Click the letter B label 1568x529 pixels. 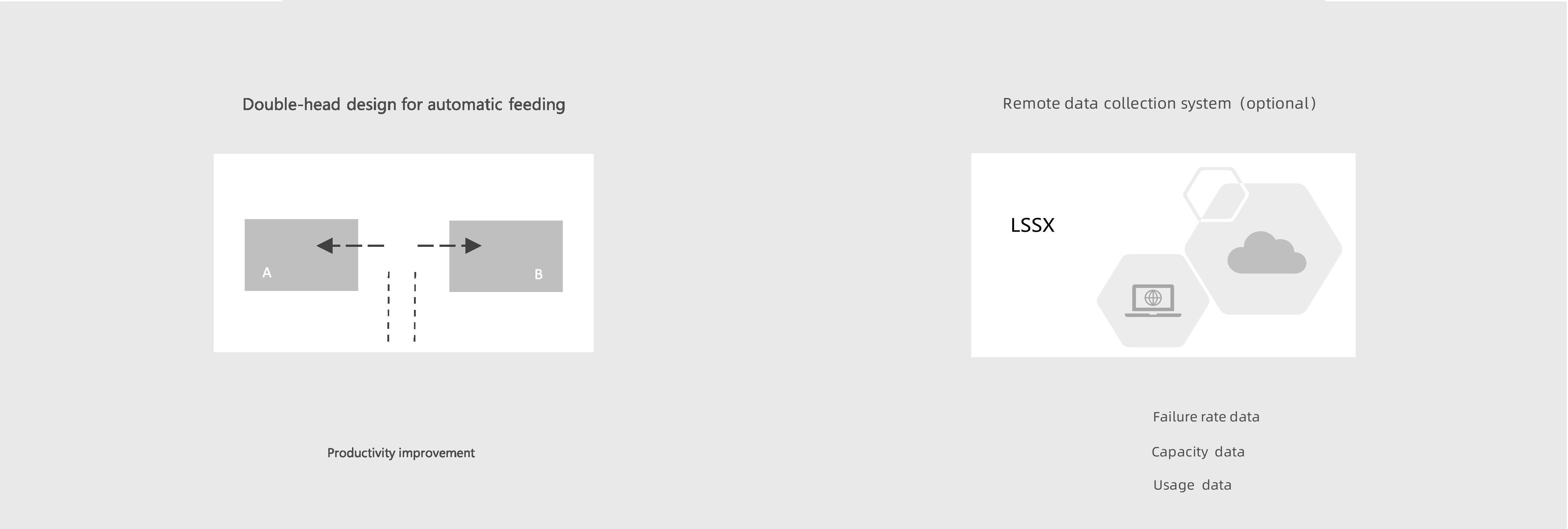[538, 275]
